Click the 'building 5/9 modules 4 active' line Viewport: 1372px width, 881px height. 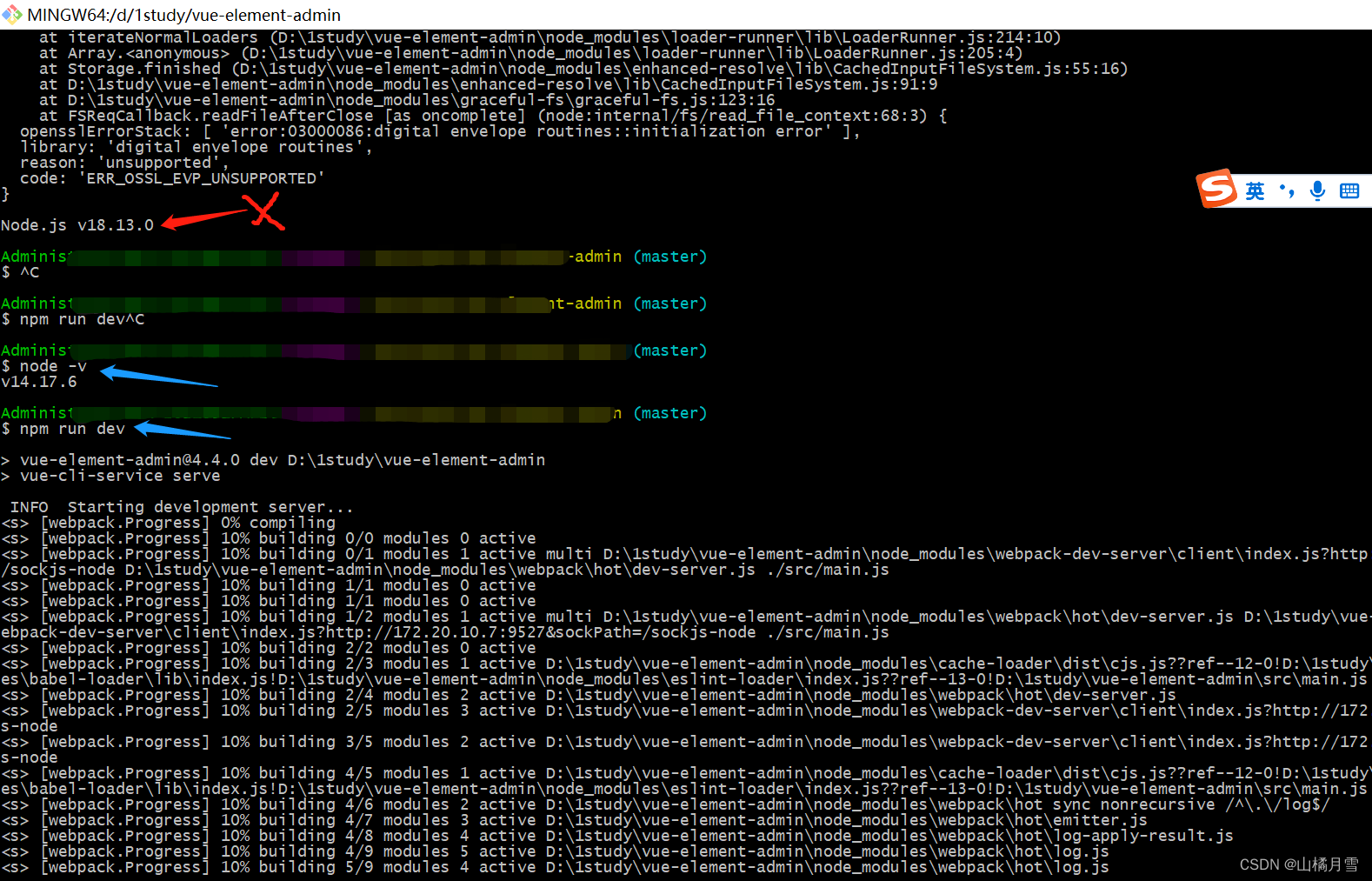coord(555,867)
